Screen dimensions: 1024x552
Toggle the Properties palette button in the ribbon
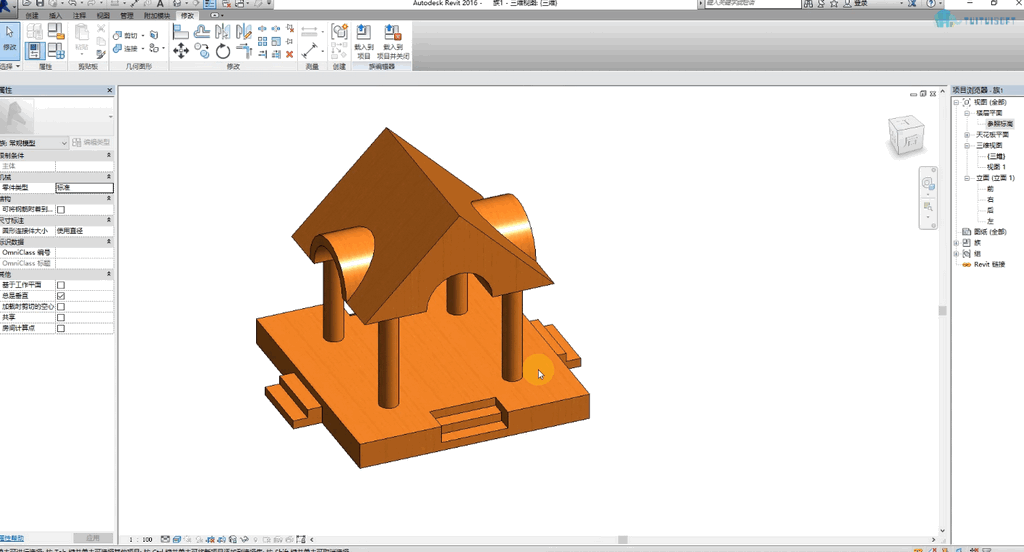coord(34,50)
